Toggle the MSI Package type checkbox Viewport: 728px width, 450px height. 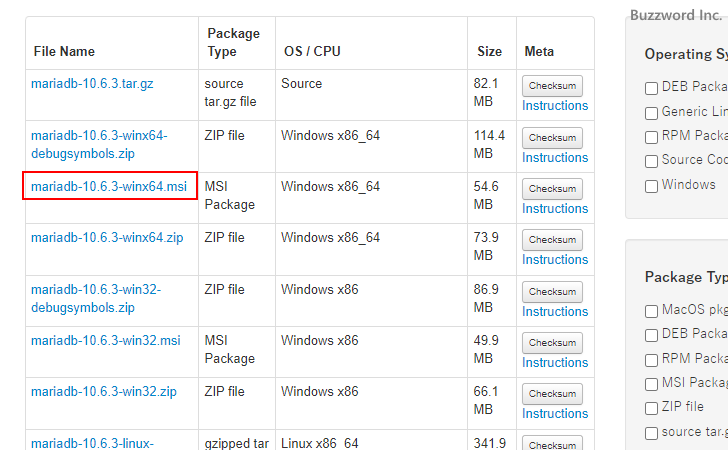(652, 384)
